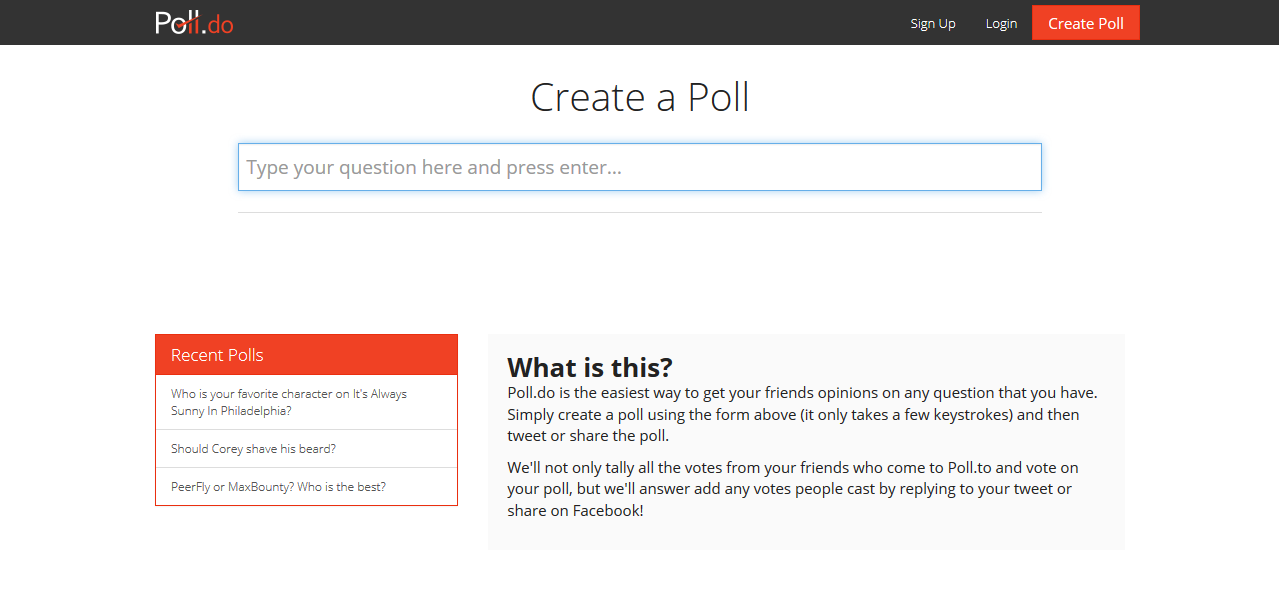Image resolution: width=1279 pixels, height=589 pixels.
Task: Open the Should Corey shave his beard poll
Action: (x=253, y=449)
